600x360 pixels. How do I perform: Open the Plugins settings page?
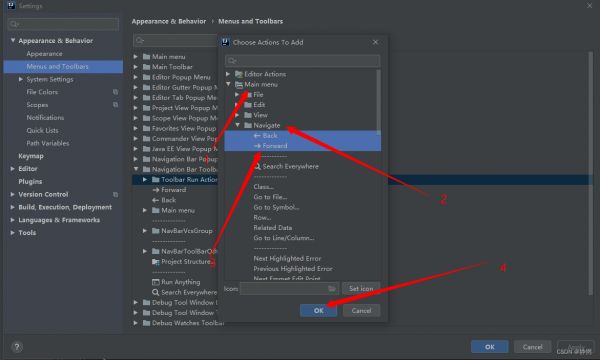pos(30,181)
